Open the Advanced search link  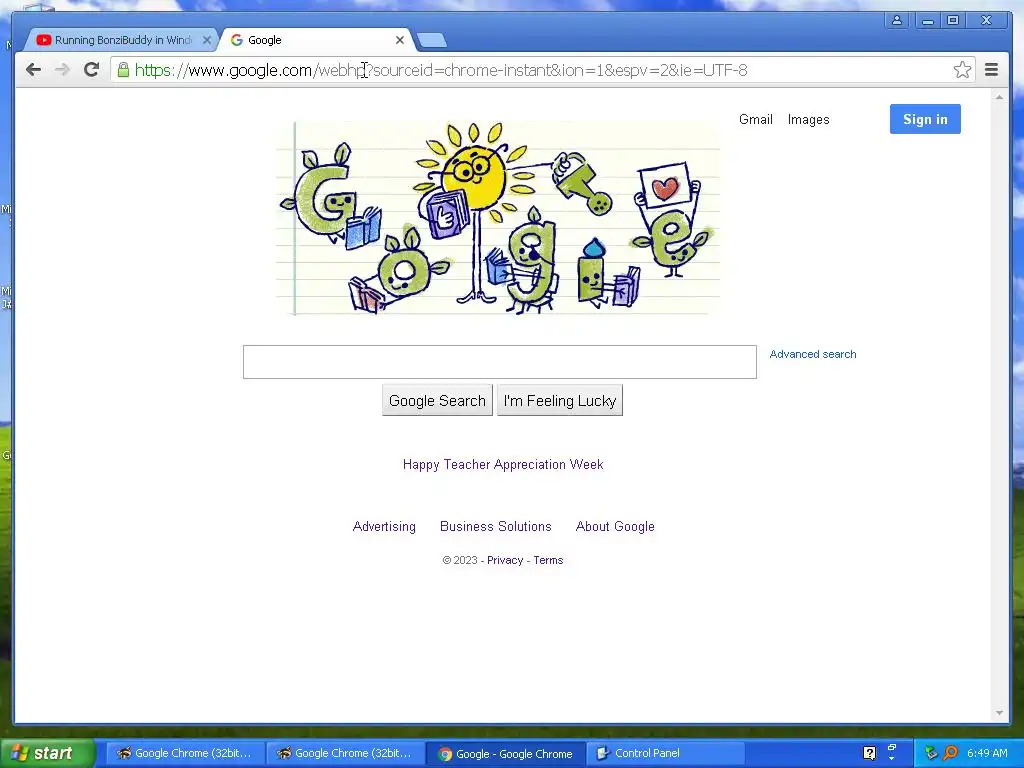coord(812,354)
